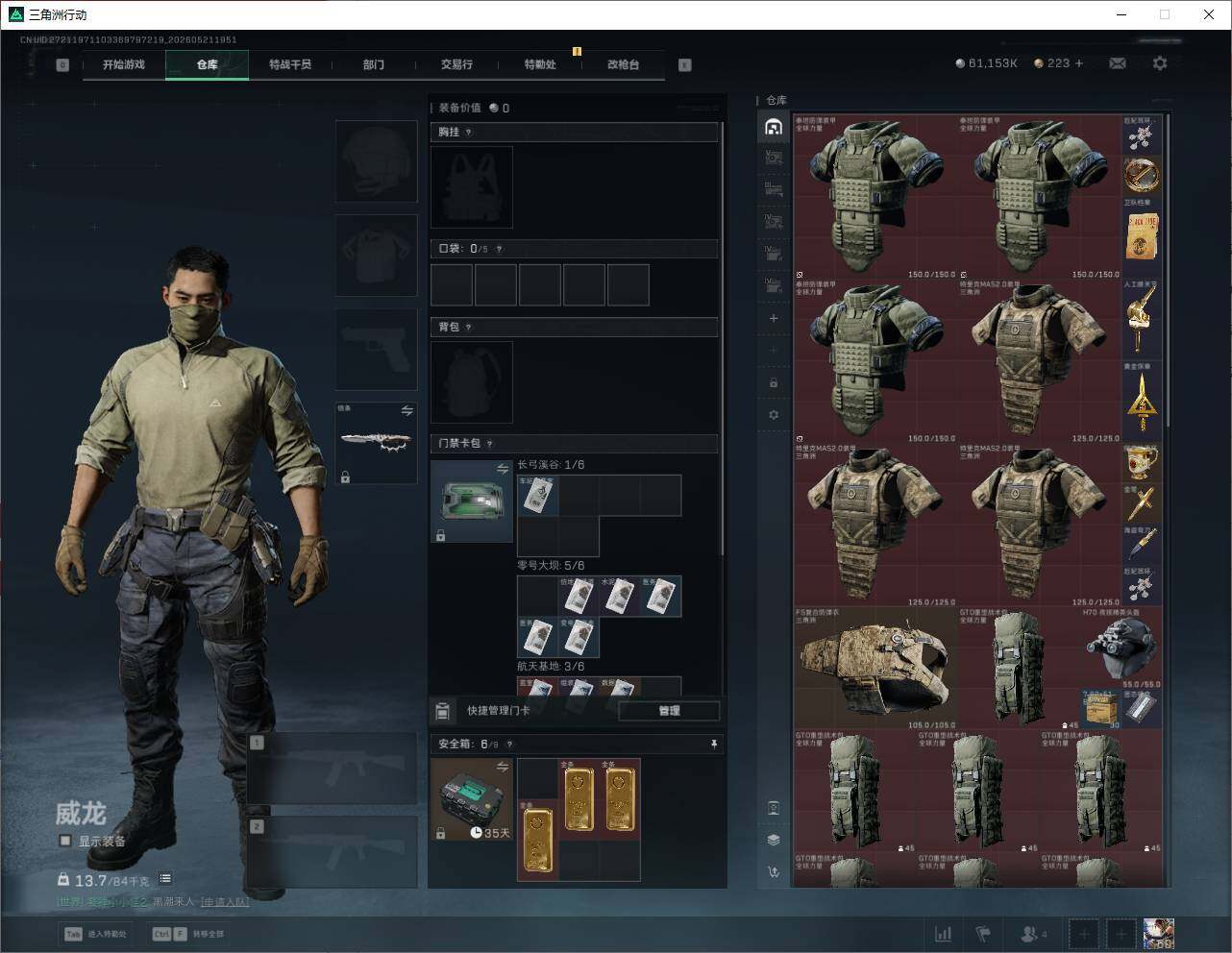Click the trash bin icon above layers icon

click(x=774, y=808)
